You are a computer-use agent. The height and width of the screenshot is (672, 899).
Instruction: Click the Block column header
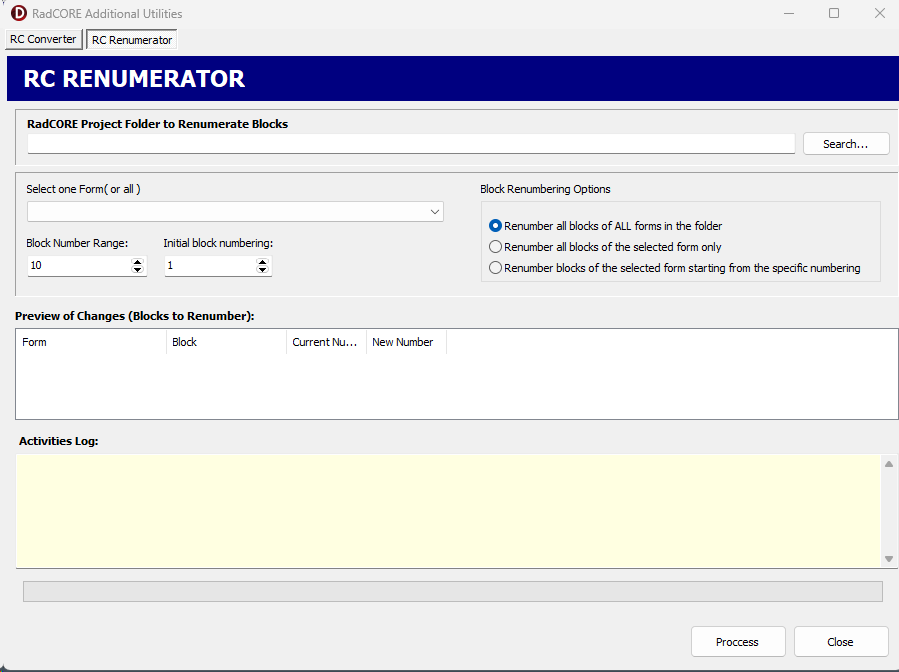point(226,342)
